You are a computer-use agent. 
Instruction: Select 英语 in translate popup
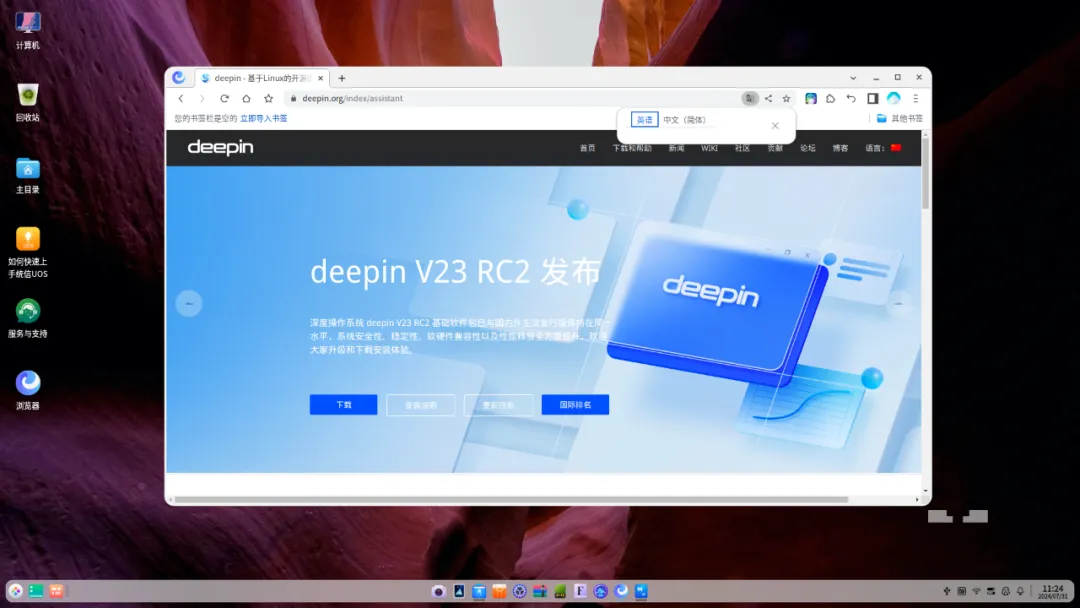(x=644, y=120)
